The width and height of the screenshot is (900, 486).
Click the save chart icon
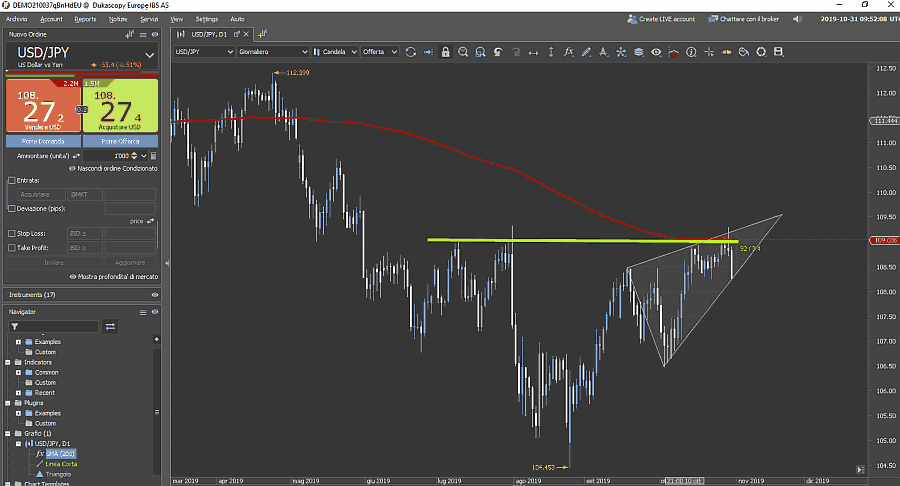(x=778, y=52)
